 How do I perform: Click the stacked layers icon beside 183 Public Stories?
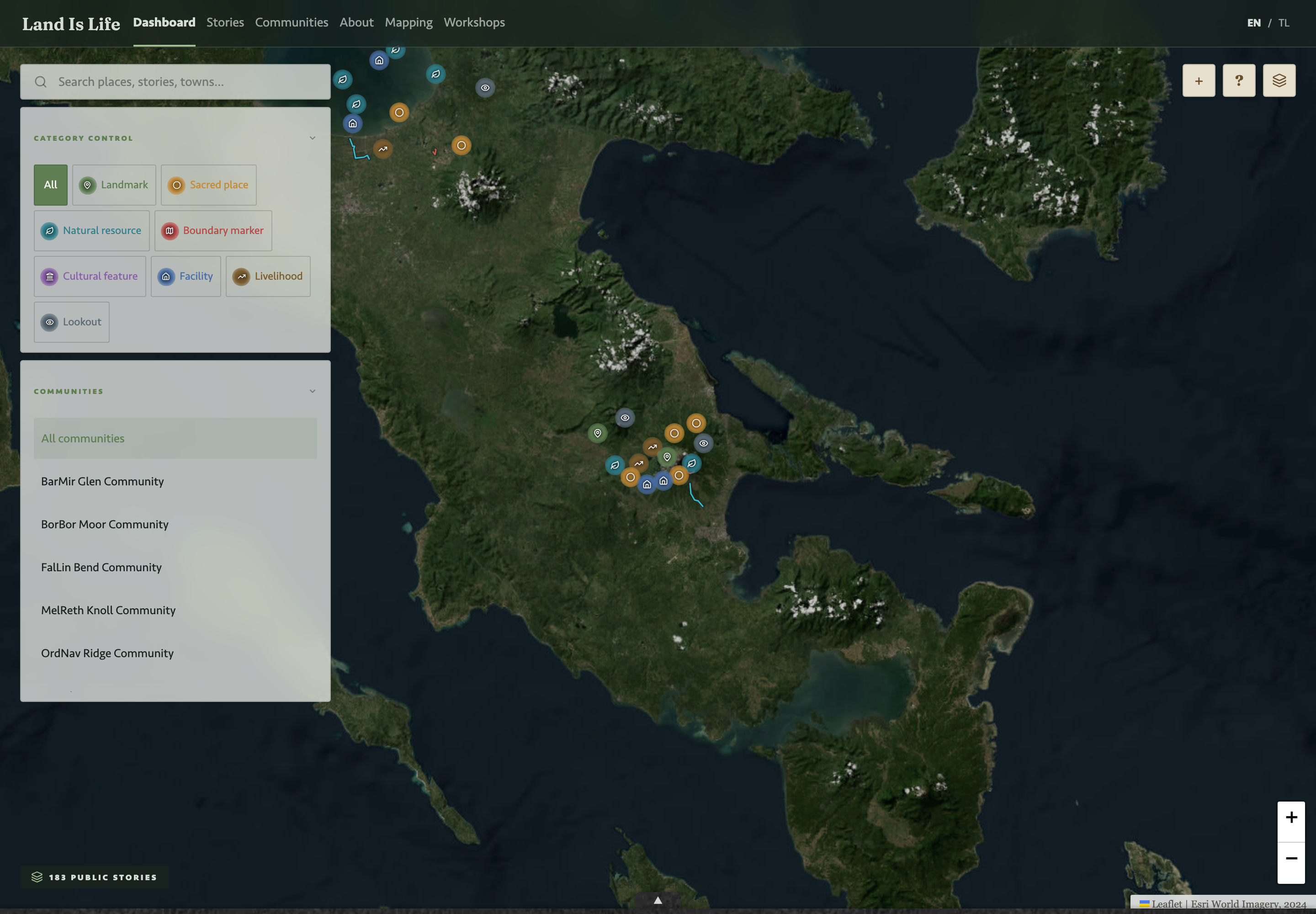point(37,877)
